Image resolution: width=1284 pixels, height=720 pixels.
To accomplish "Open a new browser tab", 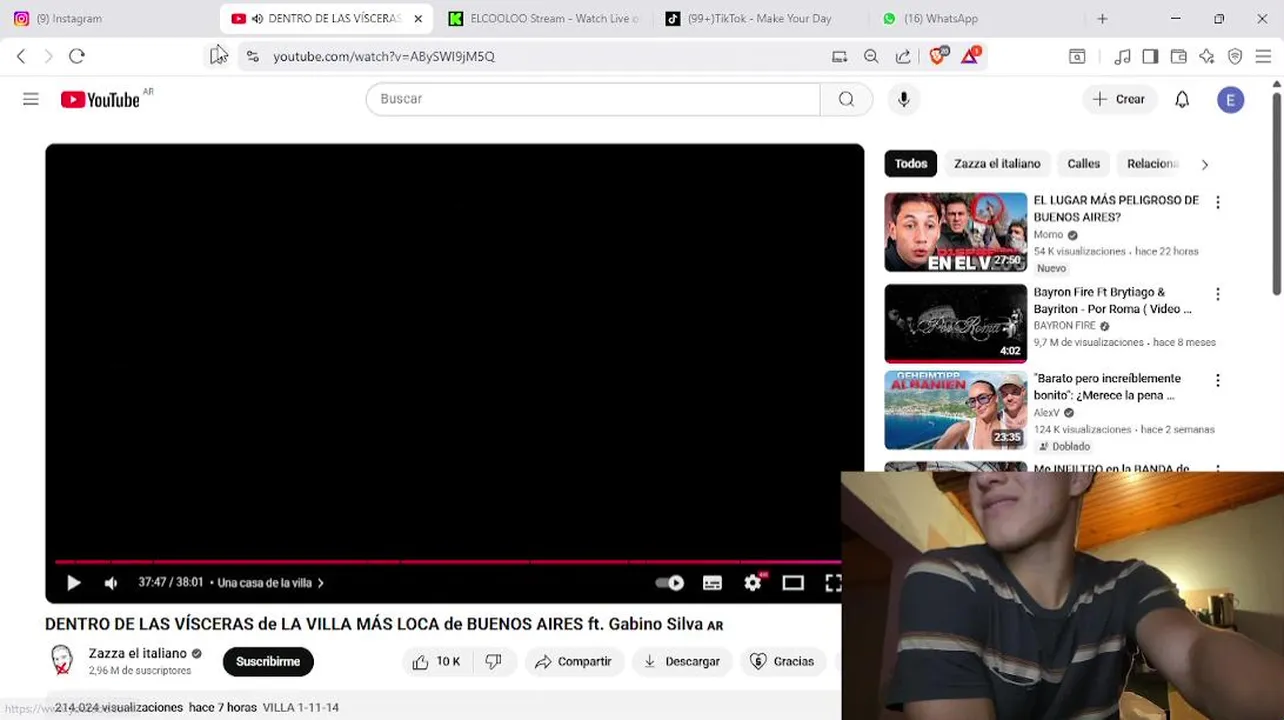I will [x=1102, y=18].
